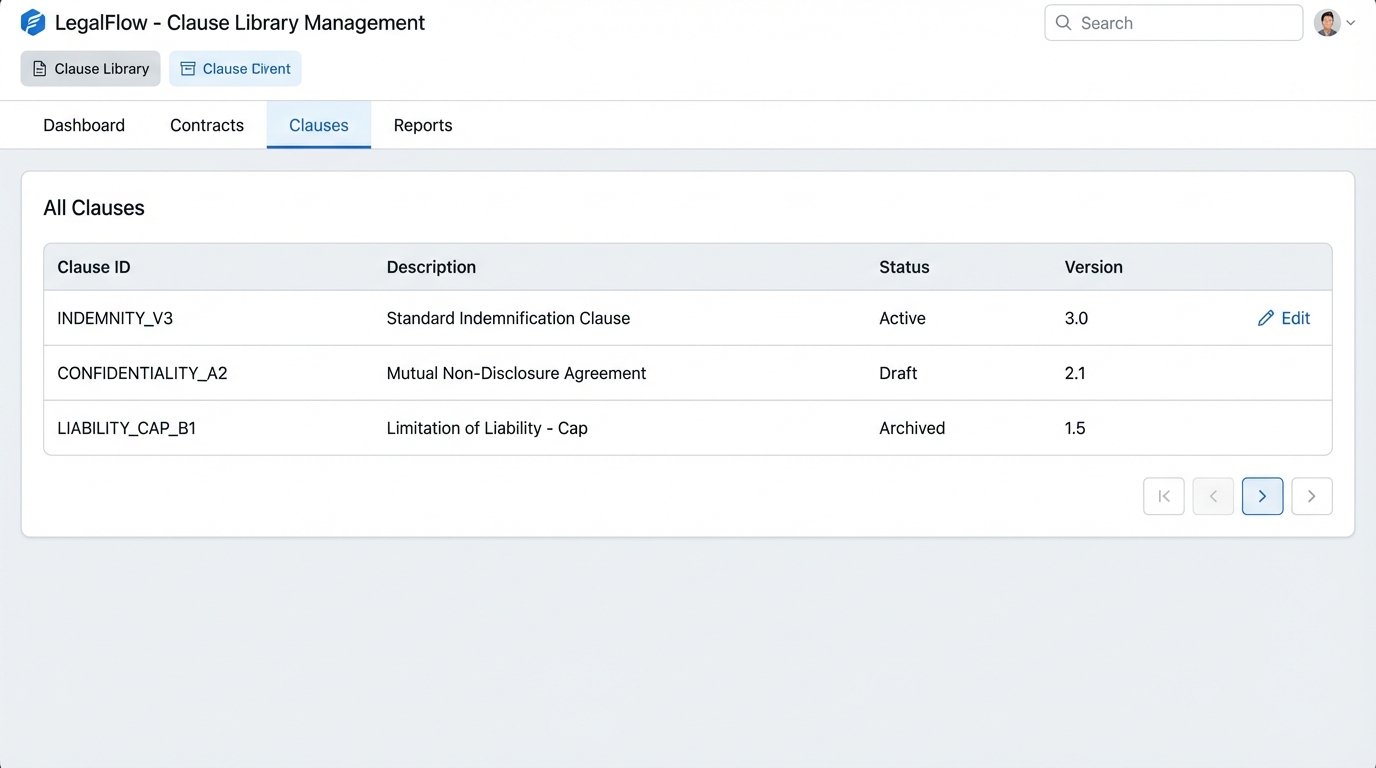Image resolution: width=1376 pixels, height=768 pixels.
Task: Switch to the Clause Library view
Action: (90, 68)
